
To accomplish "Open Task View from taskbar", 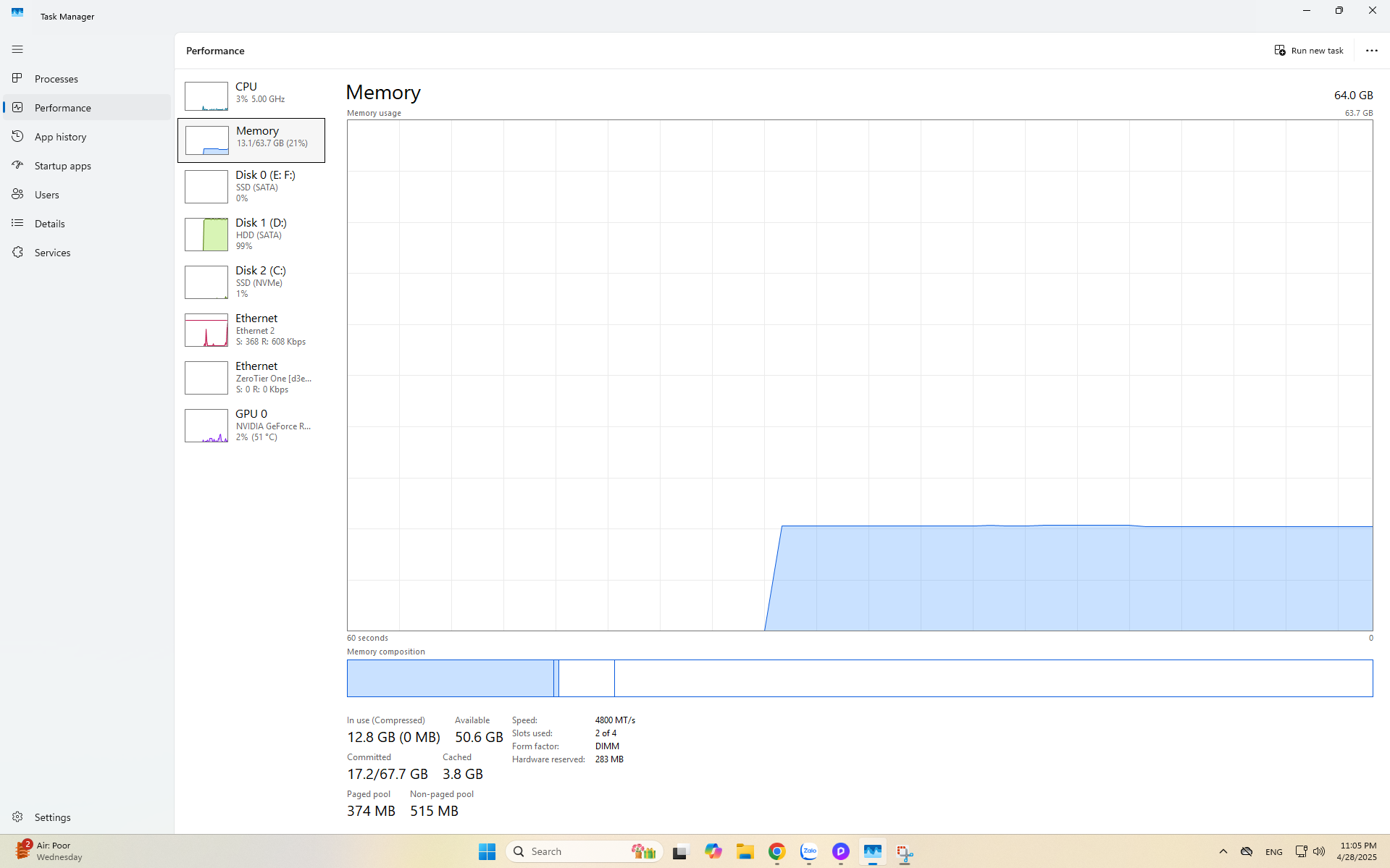I will pyautogui.click(x=679, y=851).
